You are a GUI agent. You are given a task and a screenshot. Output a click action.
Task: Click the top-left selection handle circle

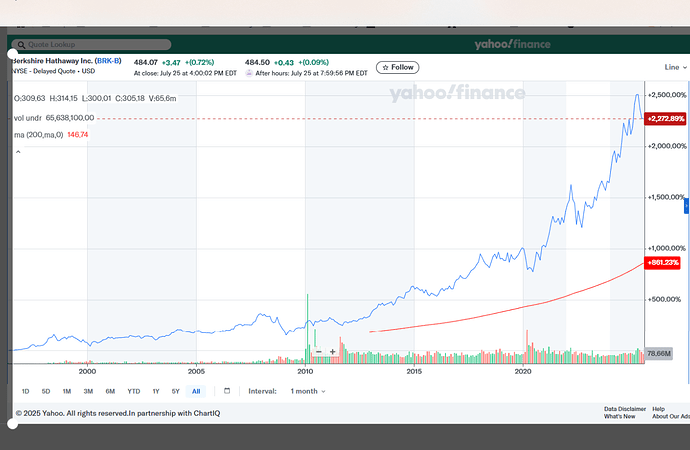[13, 54]
